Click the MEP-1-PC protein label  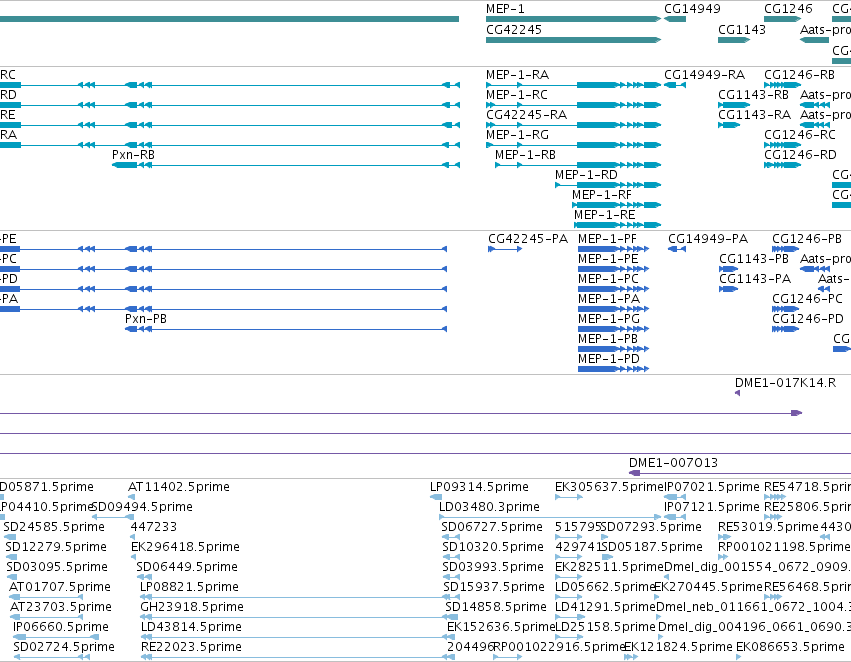(608, 279)
